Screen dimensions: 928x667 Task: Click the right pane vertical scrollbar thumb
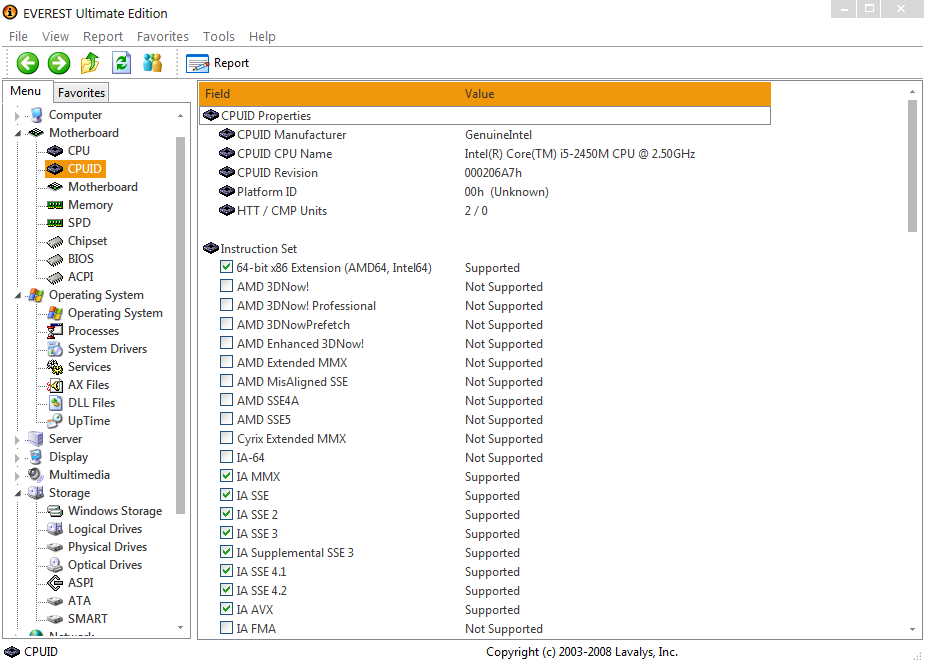pos(912,166)
